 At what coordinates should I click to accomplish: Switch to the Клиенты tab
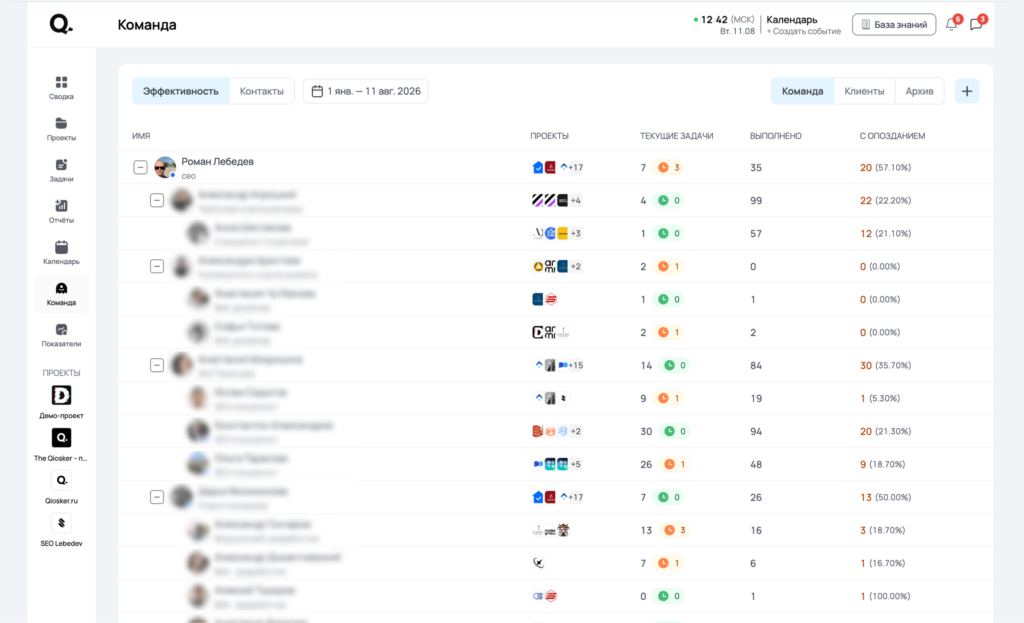coord(864,91)
